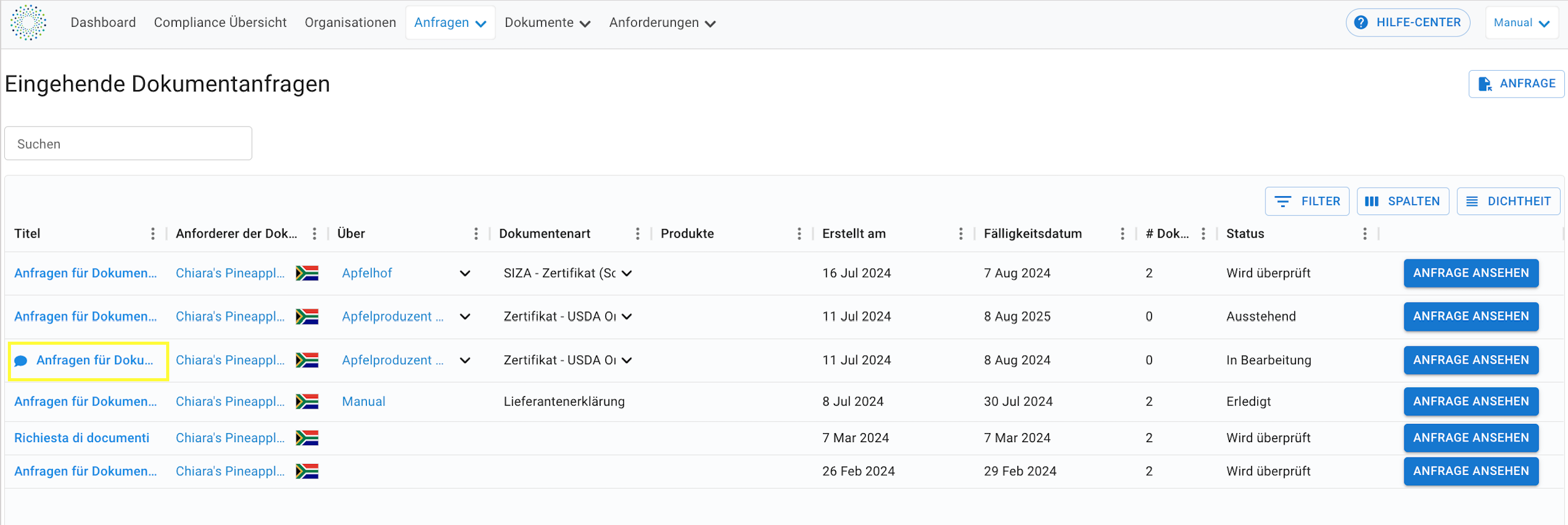Image resolution: width=1568 pixels, height=525 pixels.
Task: Click the Erledigt status cell
Action: 1248,402
